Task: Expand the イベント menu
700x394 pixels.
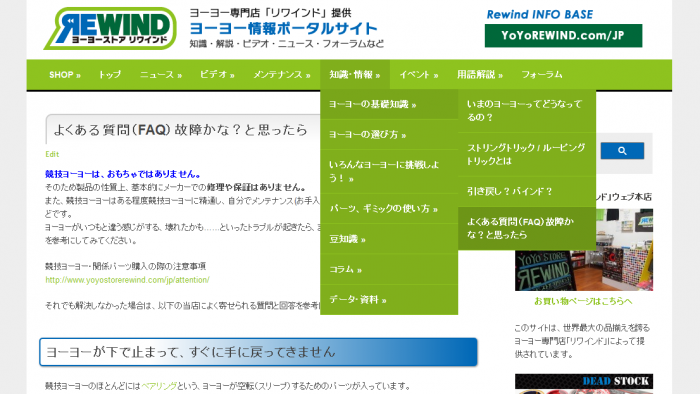Action: (x=419, y=75)
